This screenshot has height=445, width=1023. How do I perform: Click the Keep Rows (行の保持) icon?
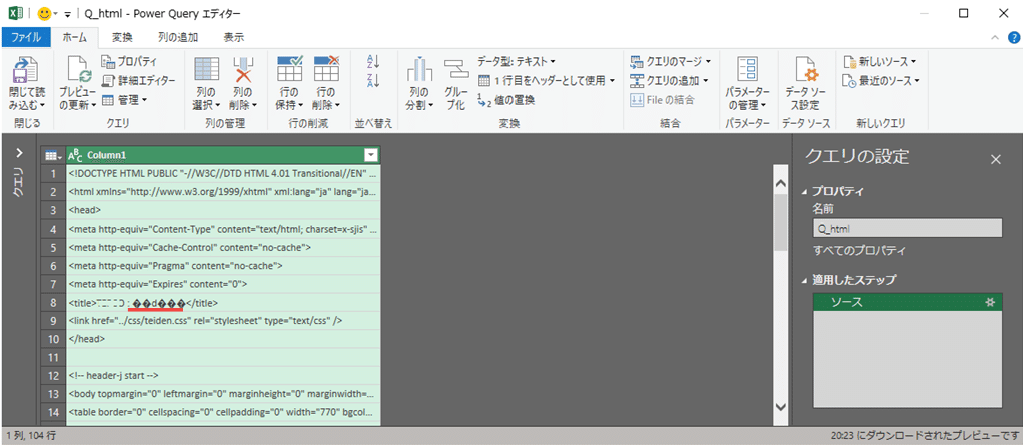click(x=289, y=70)
